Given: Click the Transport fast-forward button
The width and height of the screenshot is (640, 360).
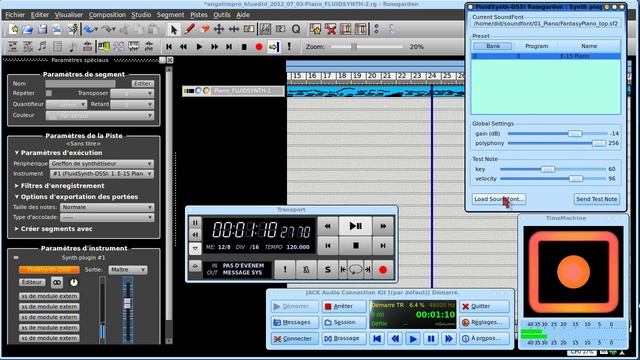Looking at the screenshot, I should [382, 226].
